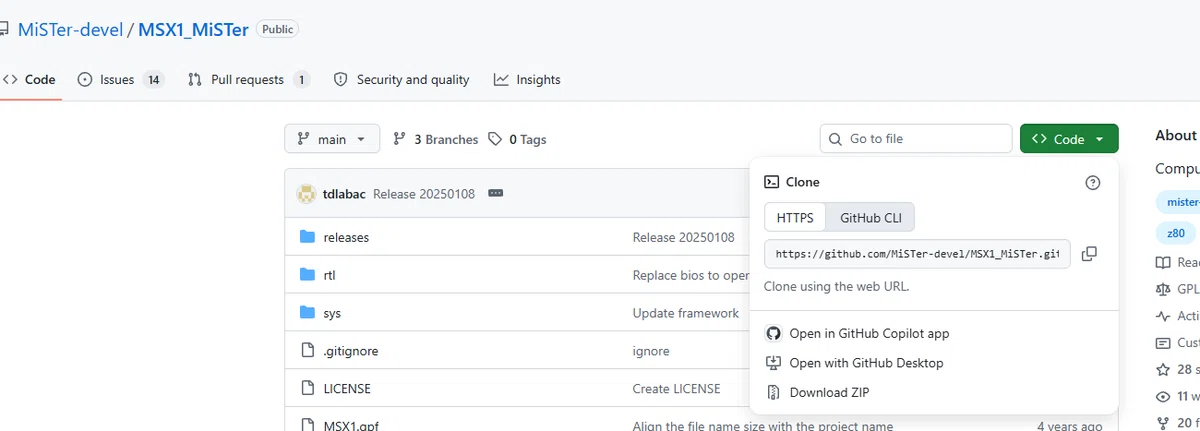Click the releases folder icon
1200x431 pixels.
click(x=308, y=237)
